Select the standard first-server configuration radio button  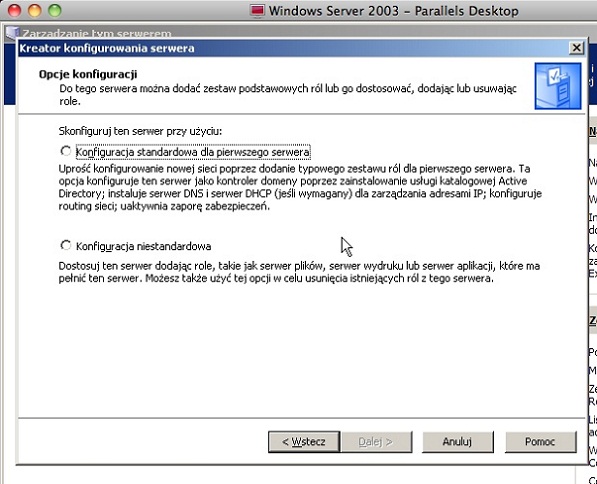(x=66, y=151)
